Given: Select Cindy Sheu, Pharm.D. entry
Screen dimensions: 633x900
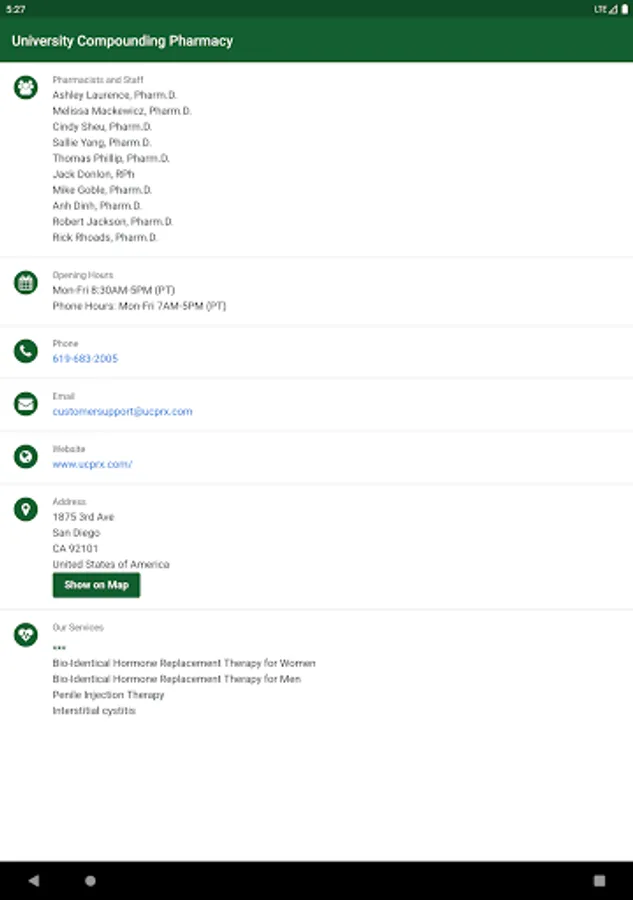Looking at the screenshot, I should (x=102, y=127).
